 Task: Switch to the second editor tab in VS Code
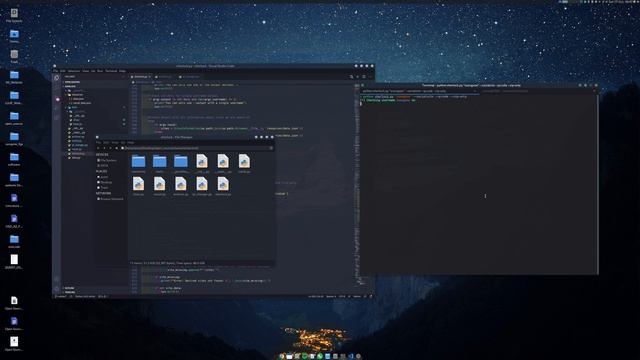point(165,77)
